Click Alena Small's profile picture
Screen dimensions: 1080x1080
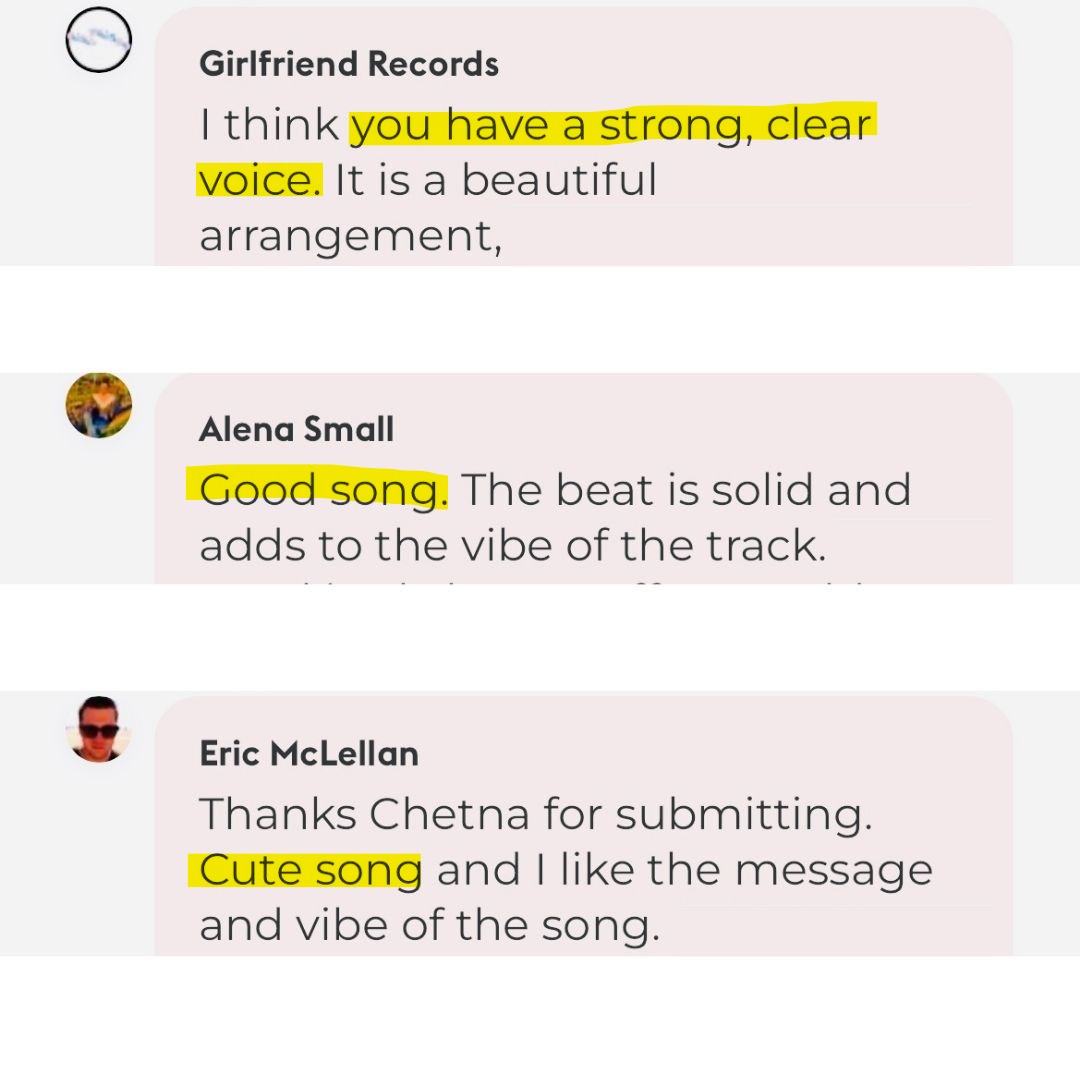pos(98,405)
